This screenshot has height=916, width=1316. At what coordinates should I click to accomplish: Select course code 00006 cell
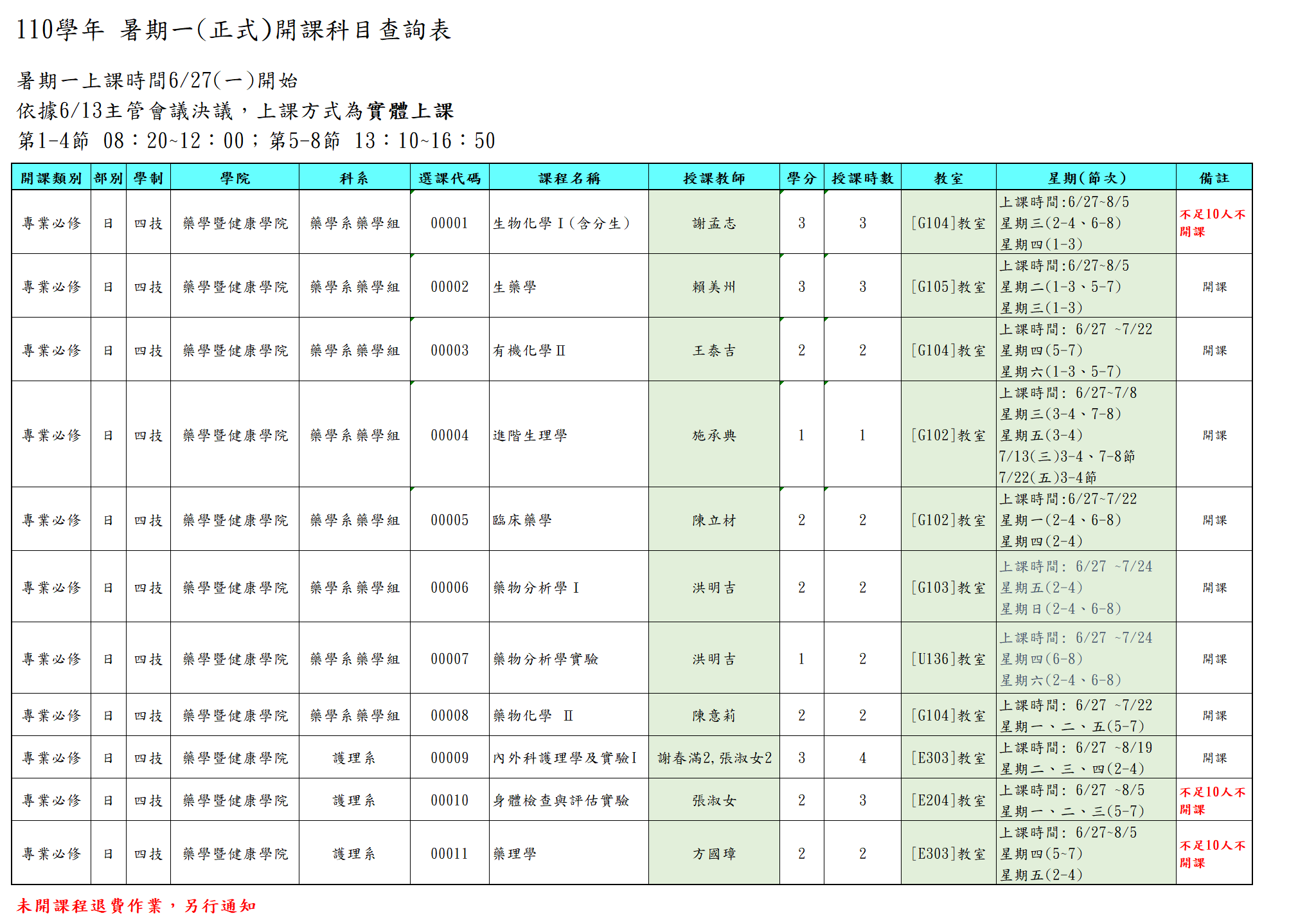(x=450, y=588)
